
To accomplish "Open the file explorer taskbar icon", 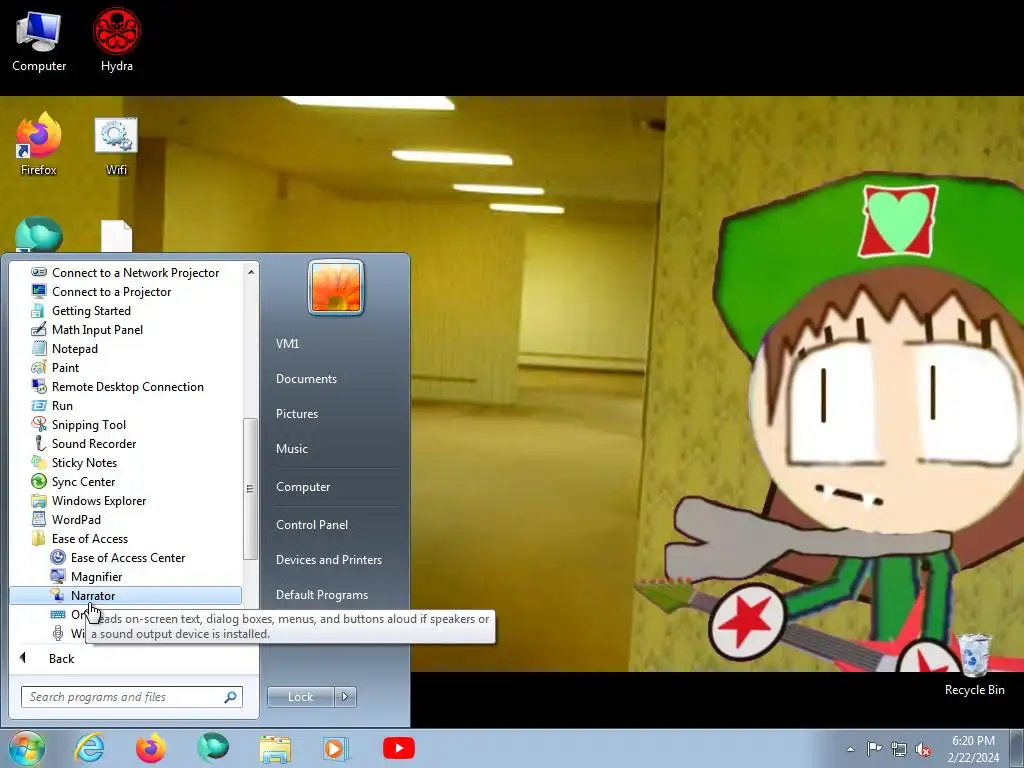I will [x=275, y=748].
